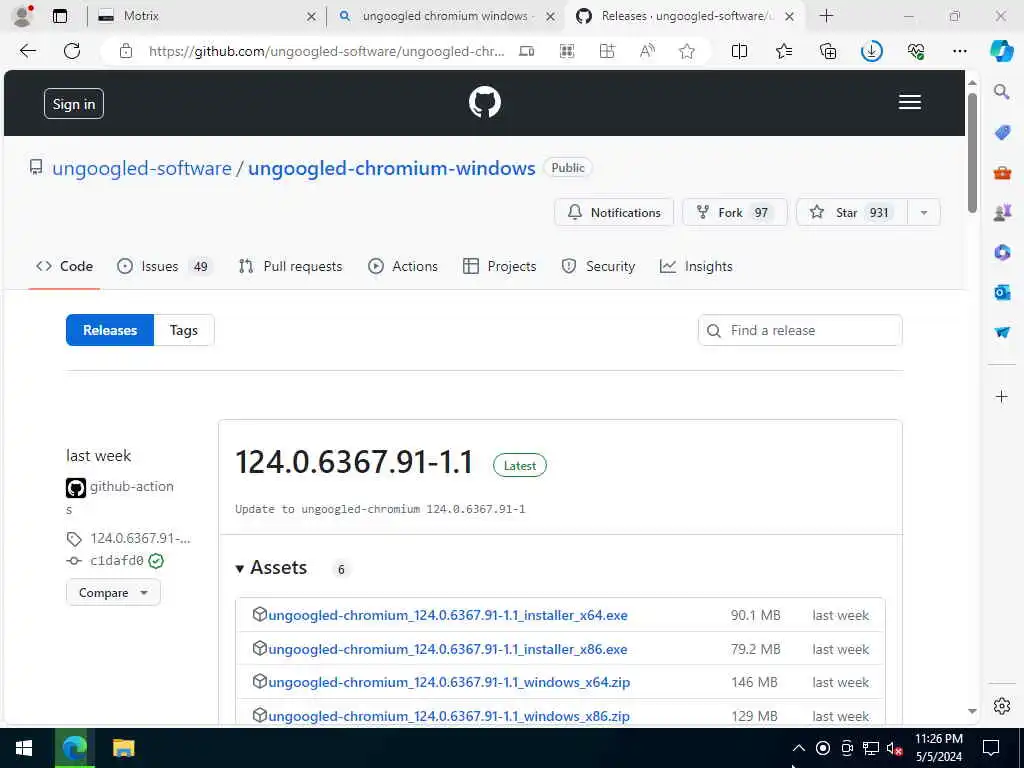Open the Security tab
The height and width of the screenshot is (768, 1024).
598,266
